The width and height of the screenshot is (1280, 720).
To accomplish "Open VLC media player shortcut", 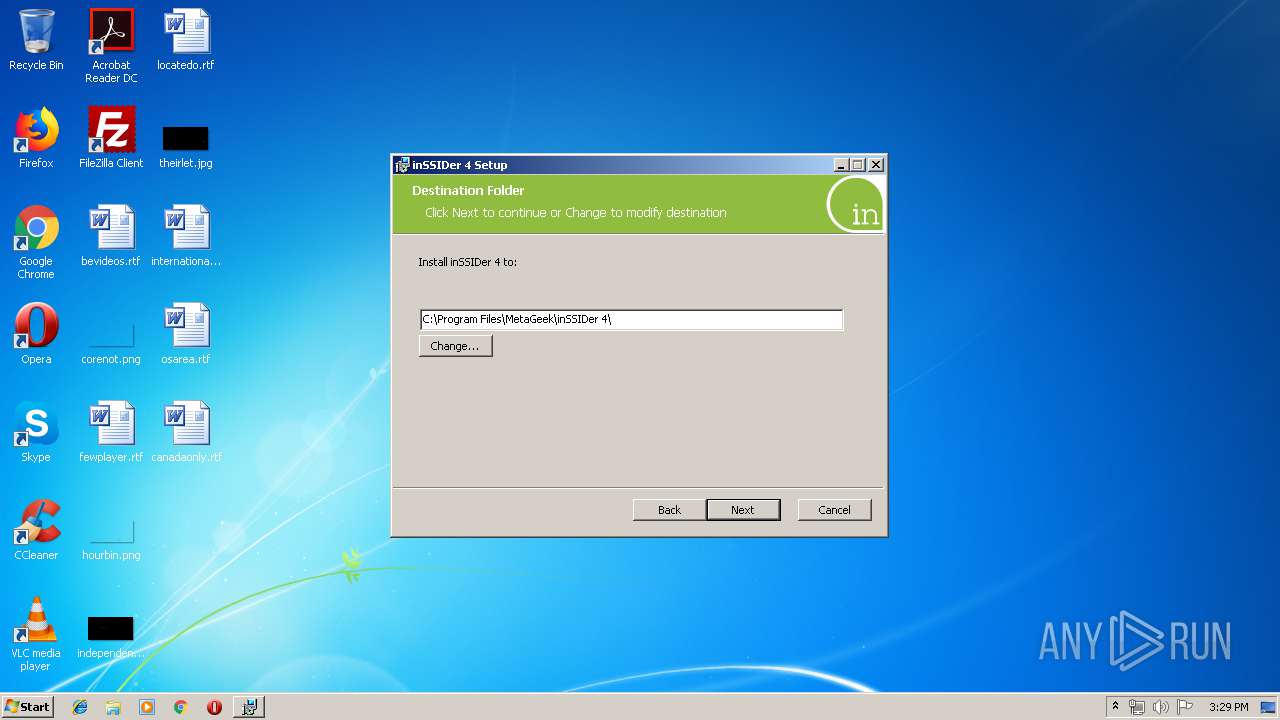I will [36, 634].
